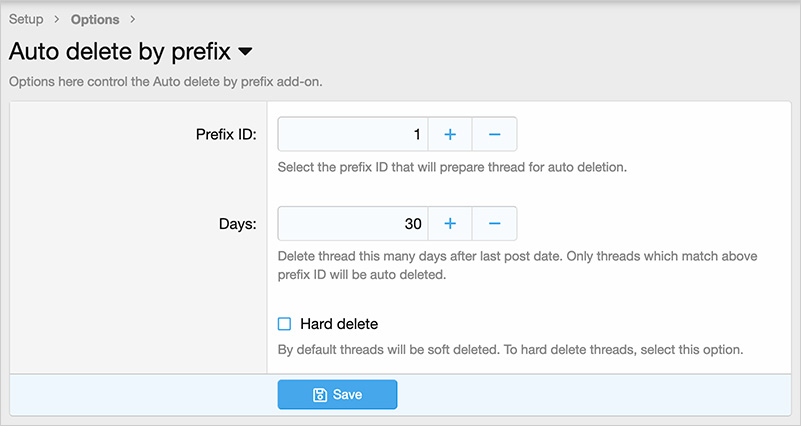Toggle option via Hard delete label text
The width and height of the screenshot is (801, 426).
339,324
